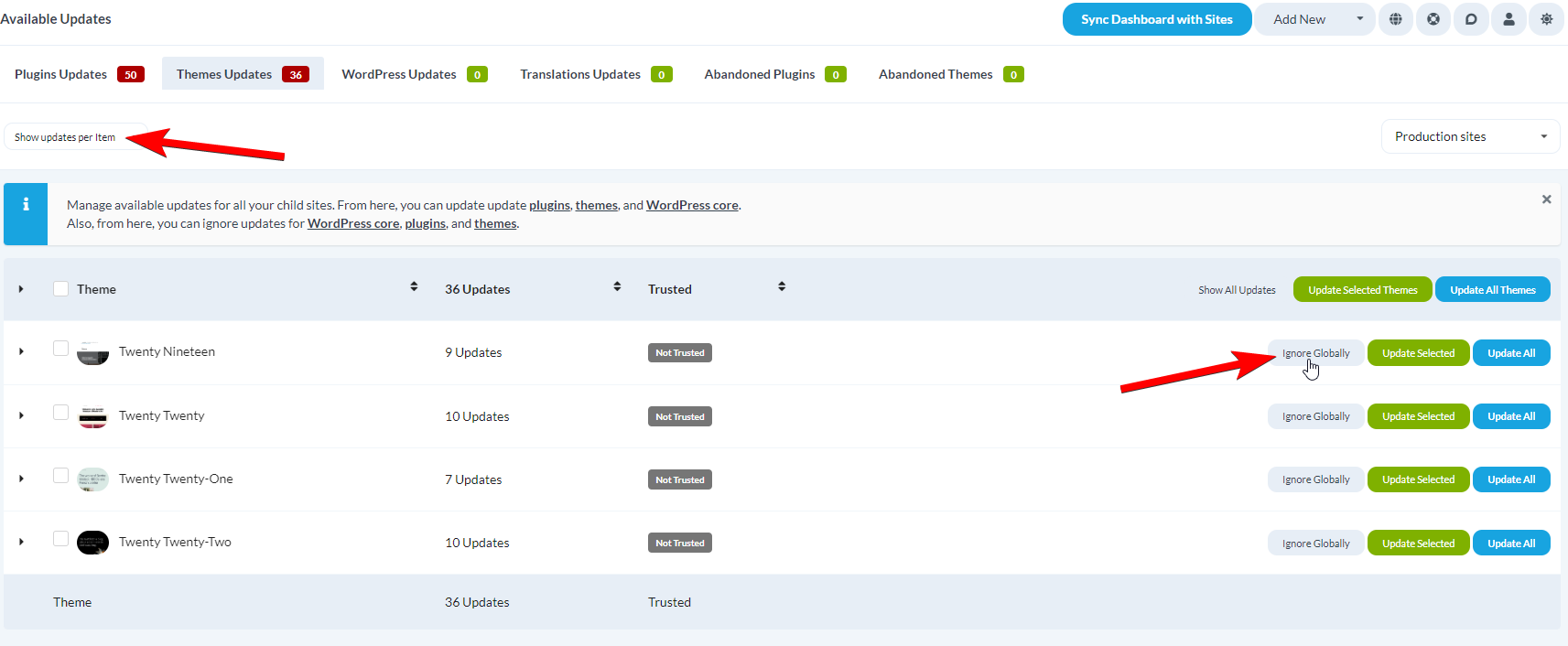Open the Add New dropdown
Screen dimensions: 1568x646
[x=1314, y=19]
